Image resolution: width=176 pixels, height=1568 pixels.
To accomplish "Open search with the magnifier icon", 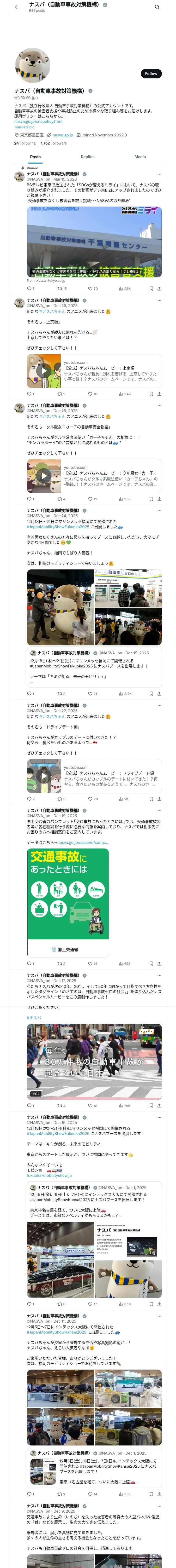I will pos(157,7).
